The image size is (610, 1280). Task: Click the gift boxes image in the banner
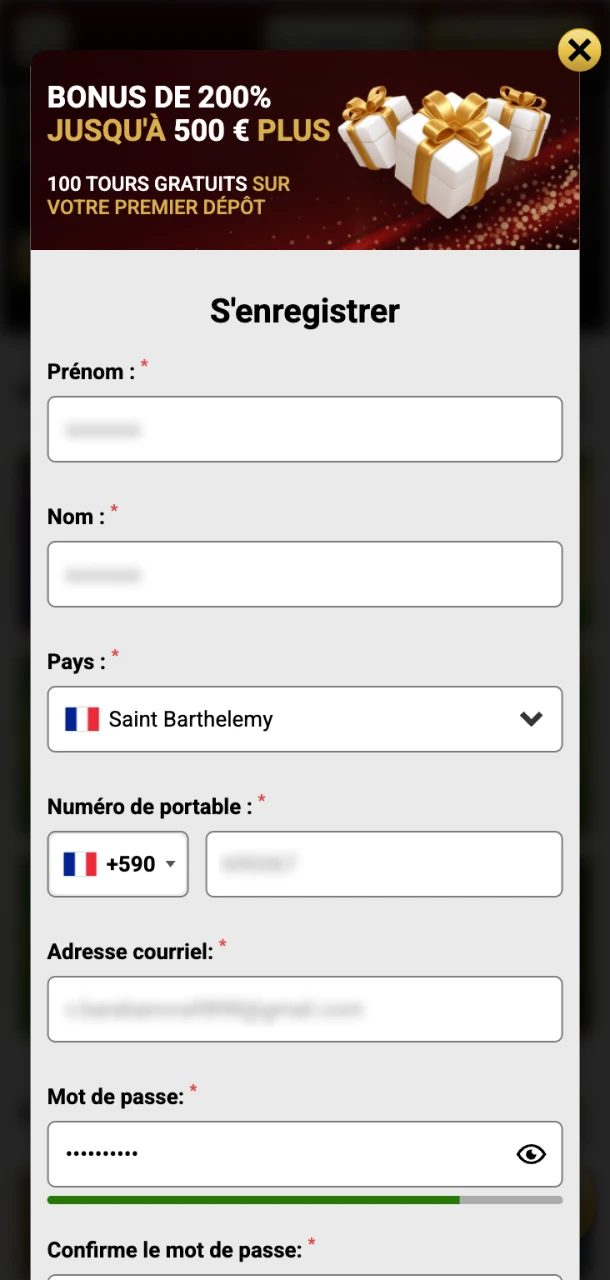pyautogui.click(x=450, y=150)
